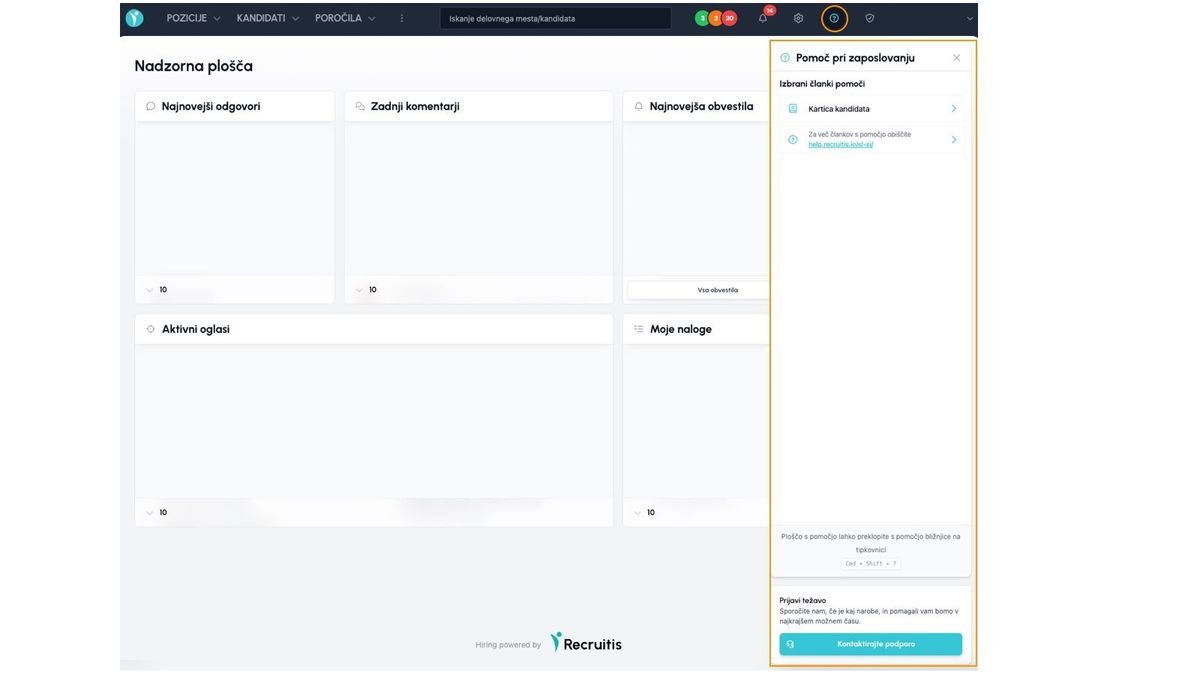Open the three-dot more options menu

pos(402,18)
